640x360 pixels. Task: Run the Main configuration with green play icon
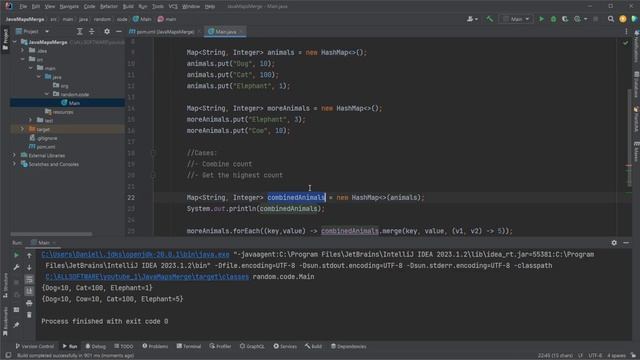541,19
